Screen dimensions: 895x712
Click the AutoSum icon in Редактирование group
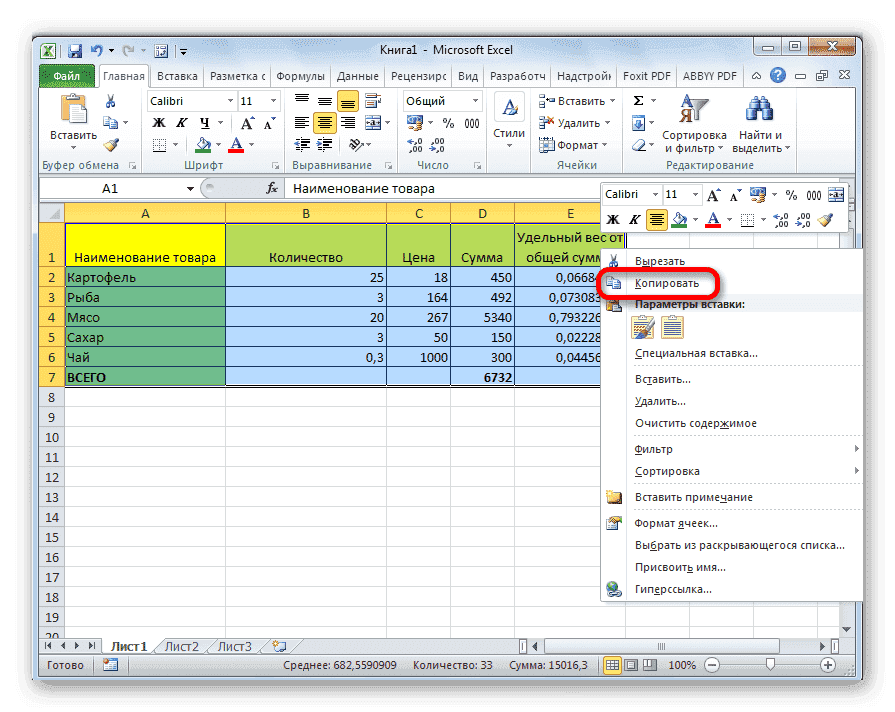[637, 100]
